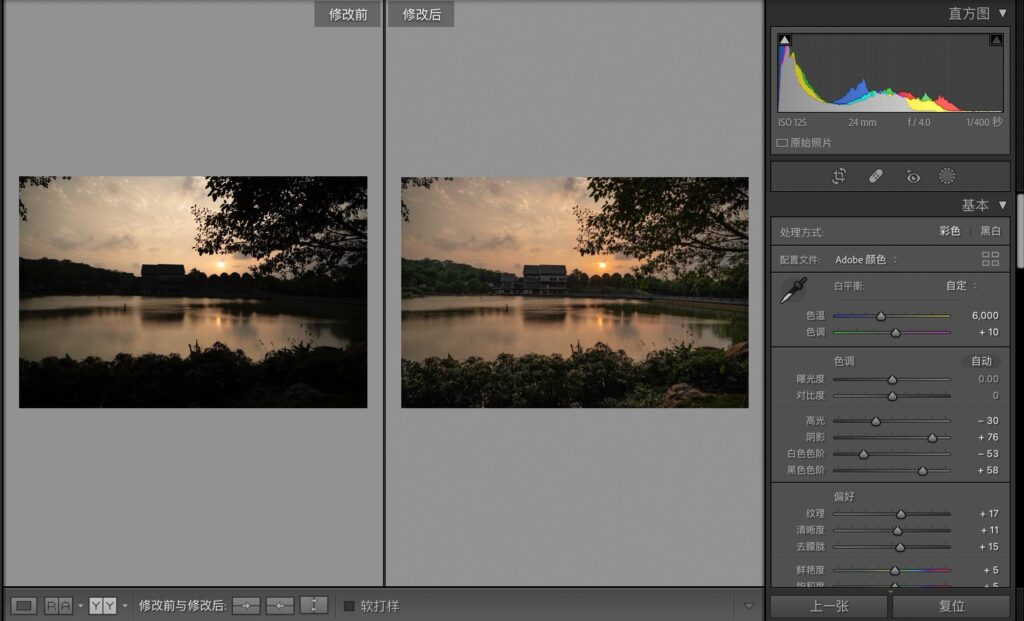This screenshot has width=1024, height=621.
Task: Select the Crop overlay tool
Action: [839, 176]
